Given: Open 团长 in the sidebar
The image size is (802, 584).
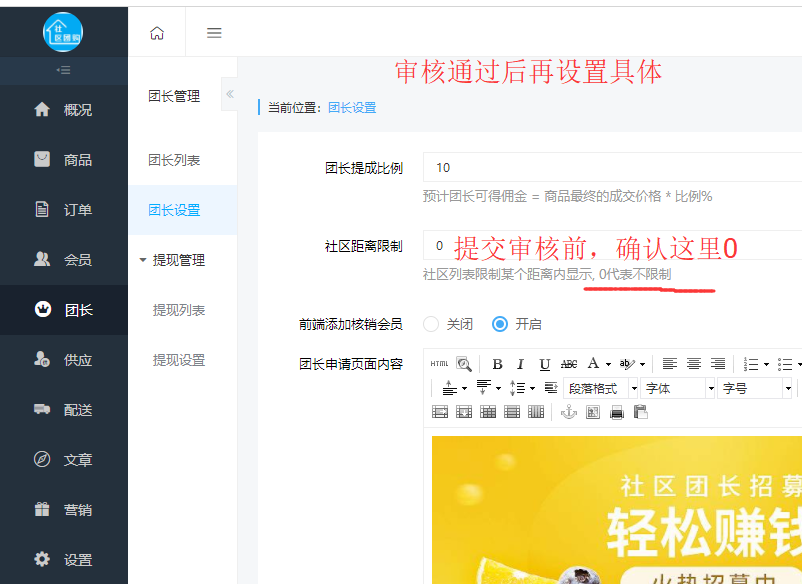Looking at the screenshot, I should pos(63,310).
